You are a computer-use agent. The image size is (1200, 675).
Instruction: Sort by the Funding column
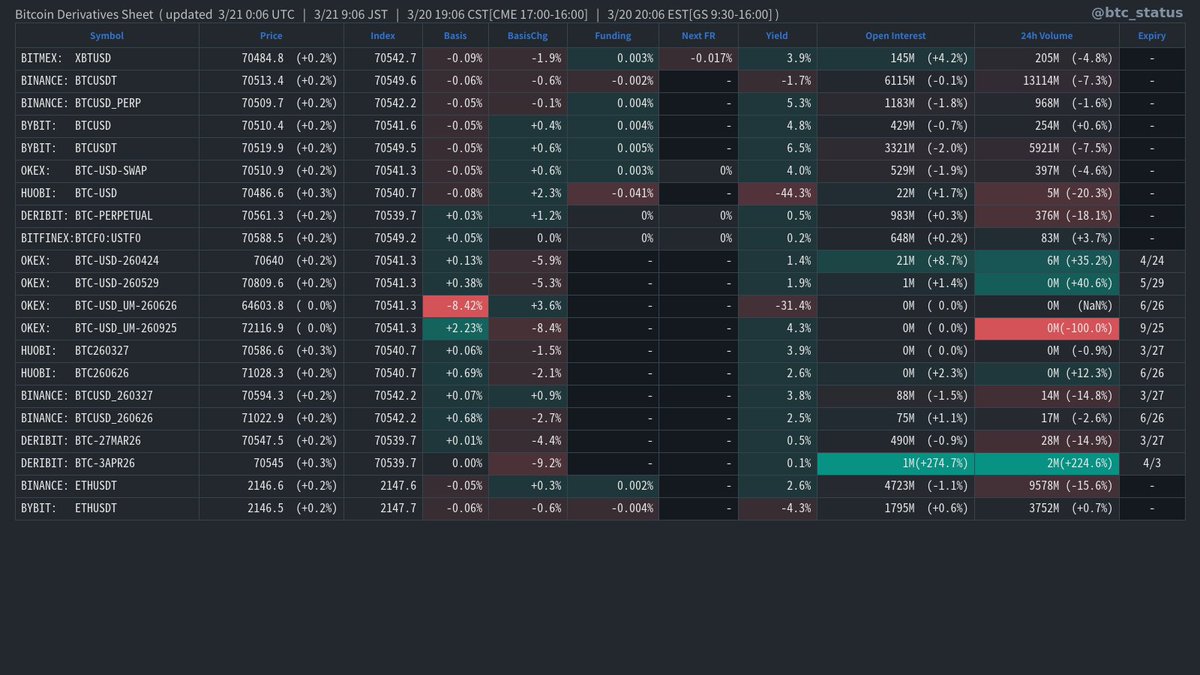(x=612, y=35)
